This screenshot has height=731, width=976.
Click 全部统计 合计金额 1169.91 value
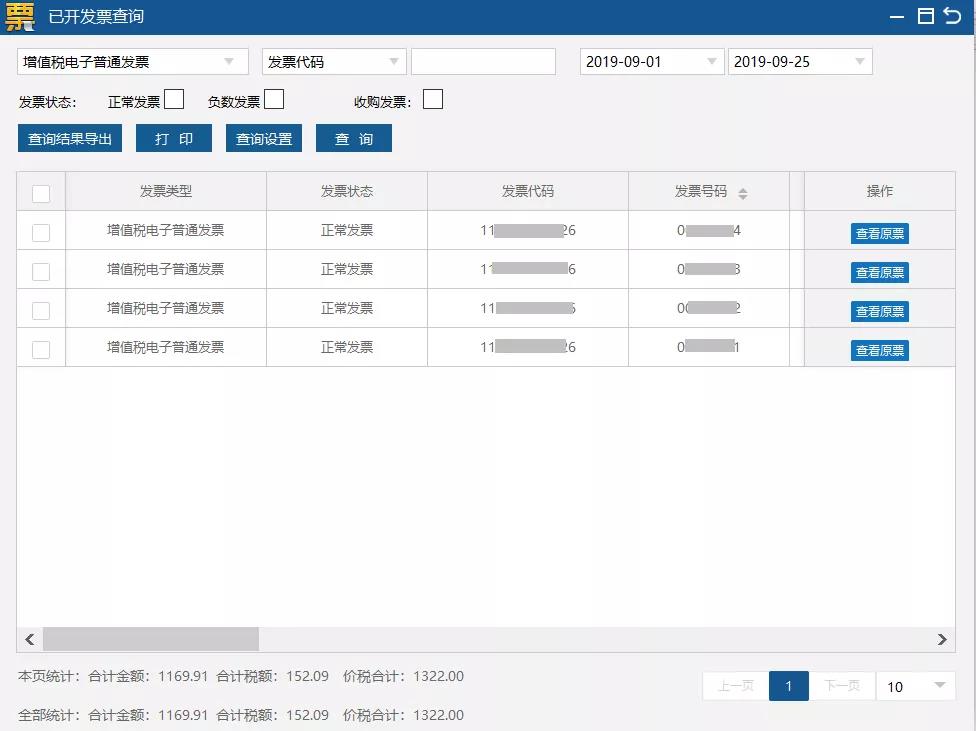coord(183,715)
